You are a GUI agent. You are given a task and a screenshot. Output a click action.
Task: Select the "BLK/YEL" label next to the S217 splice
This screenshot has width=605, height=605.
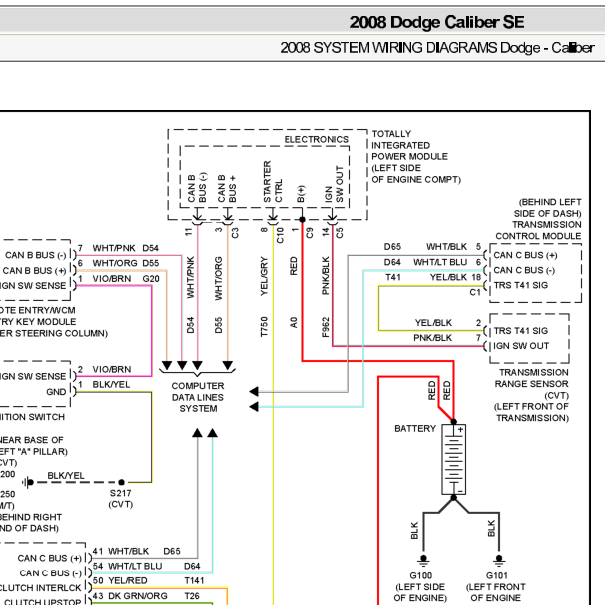(66, 475)
